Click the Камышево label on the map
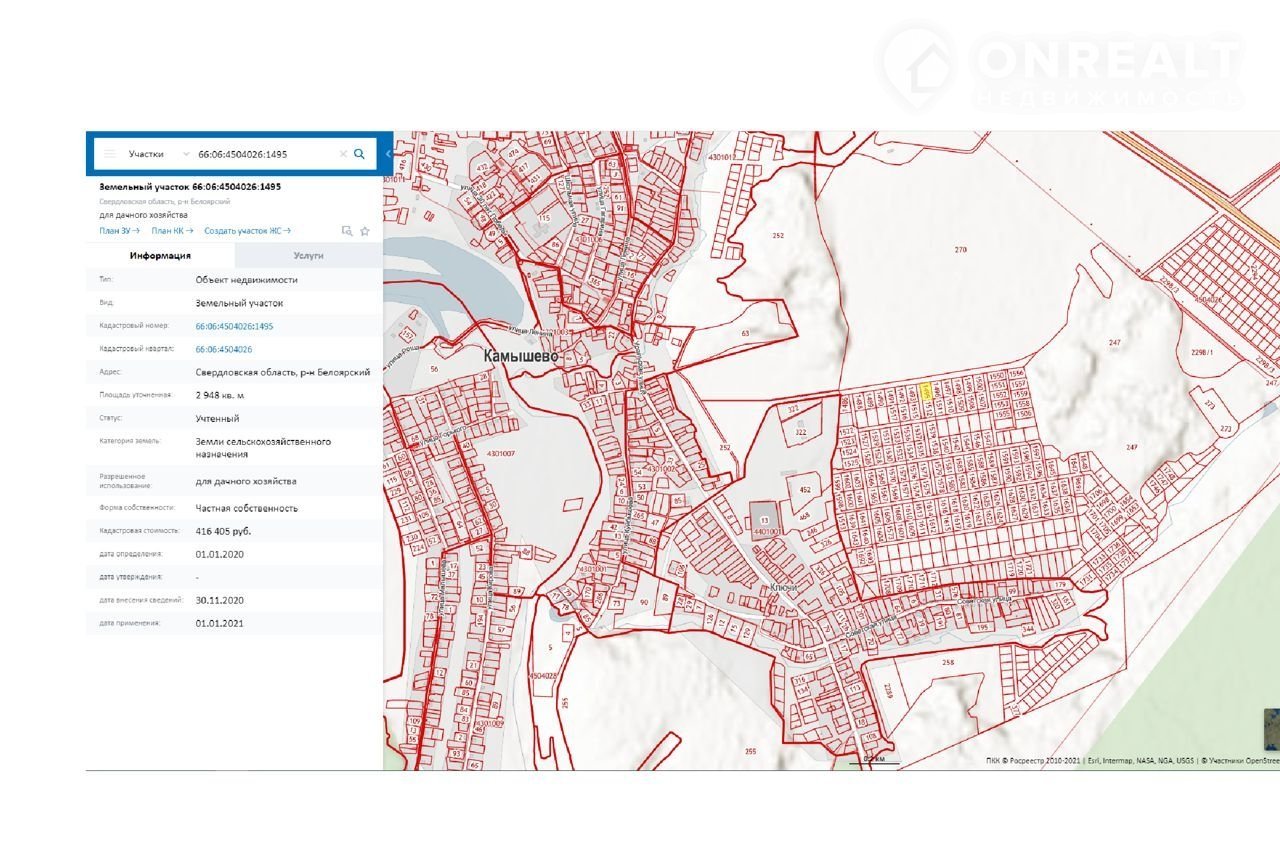This screenshot has width=1280, height=855. [x=520, y=356]
